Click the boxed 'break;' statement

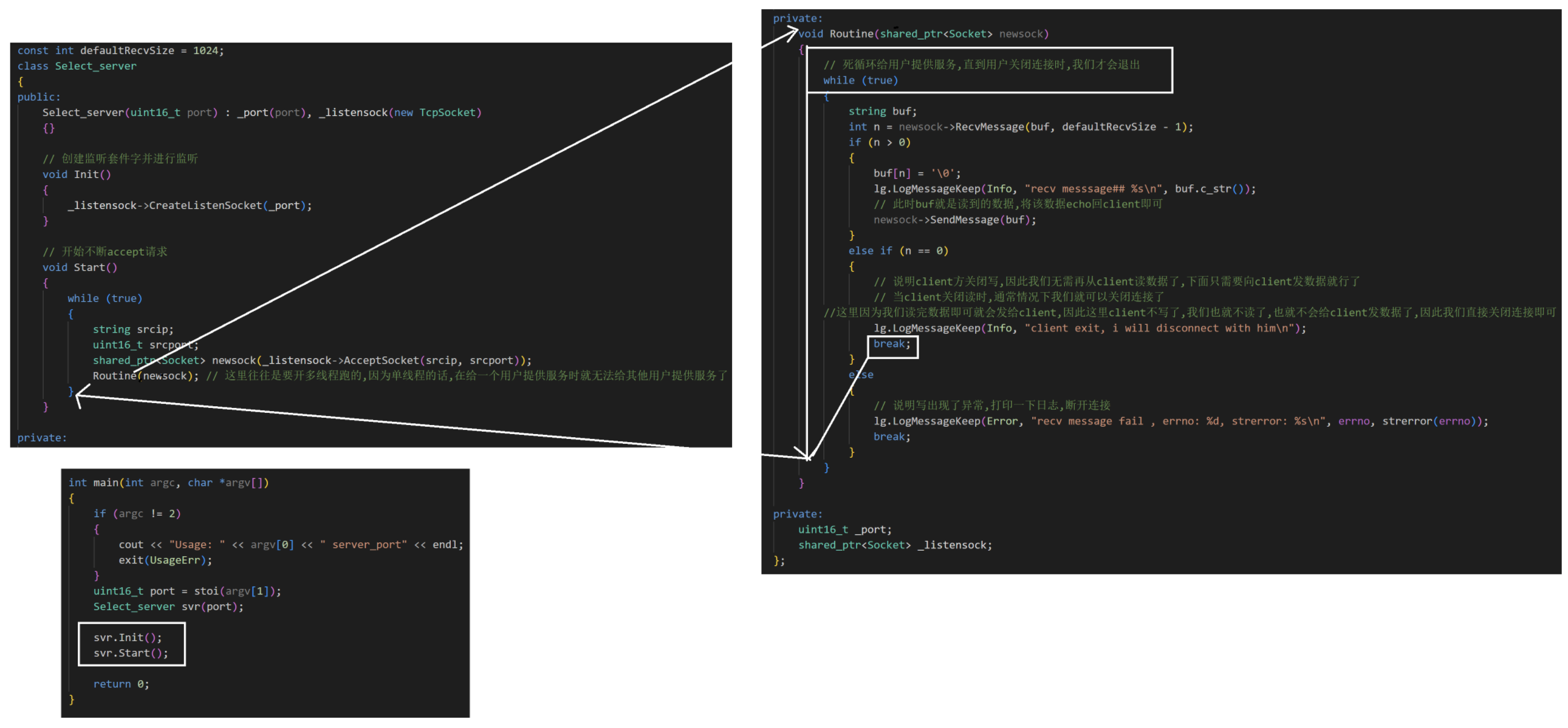(x=892, y=344)
